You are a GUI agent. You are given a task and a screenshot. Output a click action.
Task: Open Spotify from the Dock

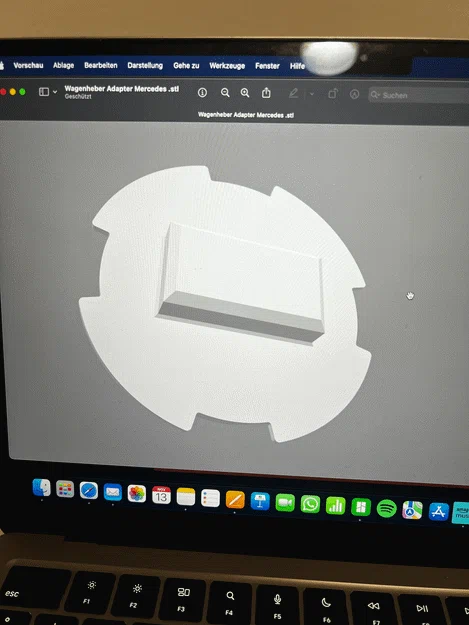pyautogui.click(x=387, y=509)
